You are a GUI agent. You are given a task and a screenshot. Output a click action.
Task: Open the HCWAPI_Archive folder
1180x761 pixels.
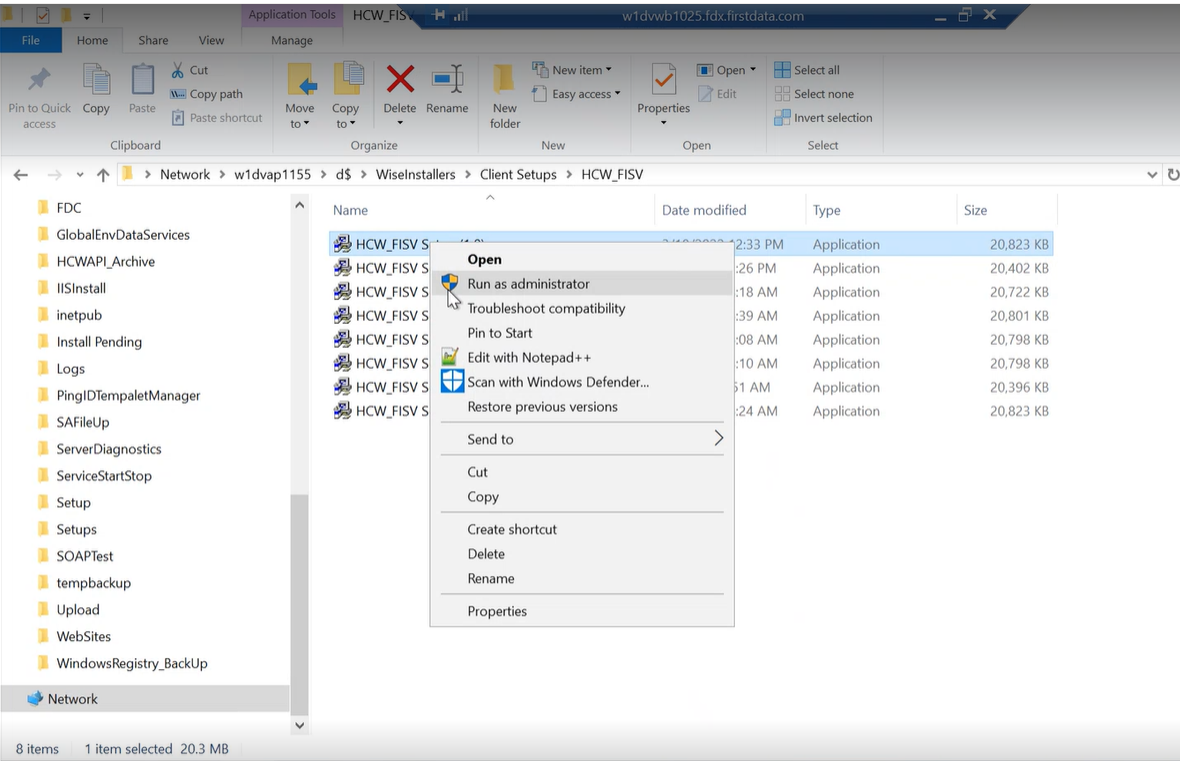pyautogui.click(x=105, y=262)
